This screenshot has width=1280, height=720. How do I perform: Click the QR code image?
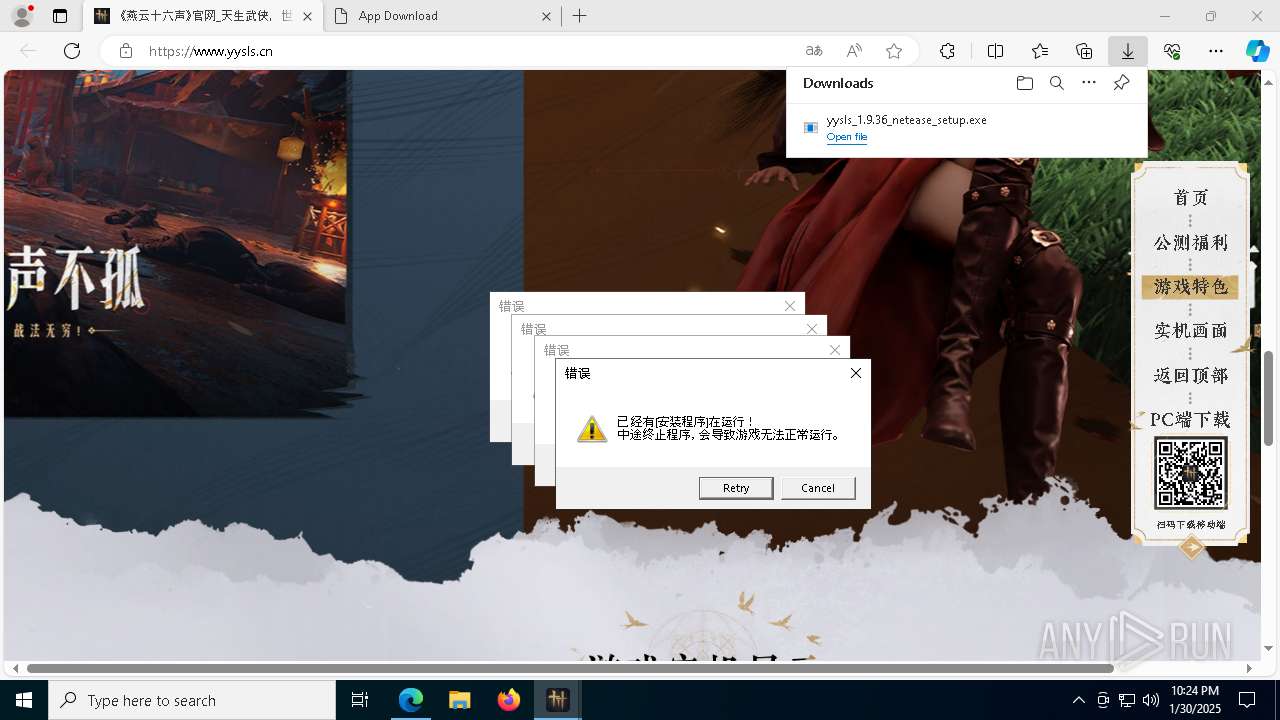[1191, 474]
